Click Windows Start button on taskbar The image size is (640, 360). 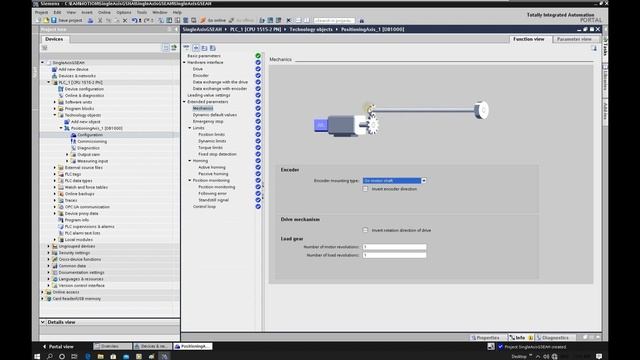pos(37,356)
